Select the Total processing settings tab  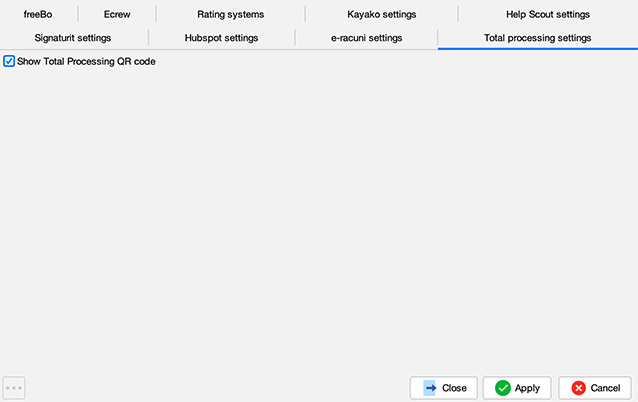point(537,38)
